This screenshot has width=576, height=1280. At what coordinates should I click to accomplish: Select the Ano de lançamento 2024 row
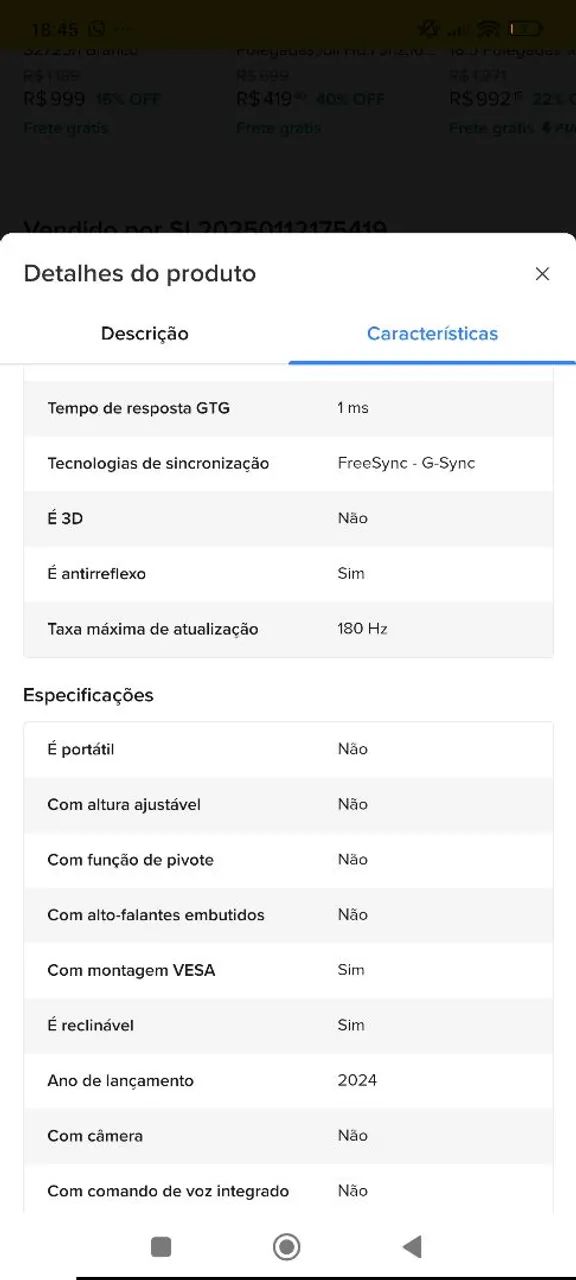(288, 1080)
